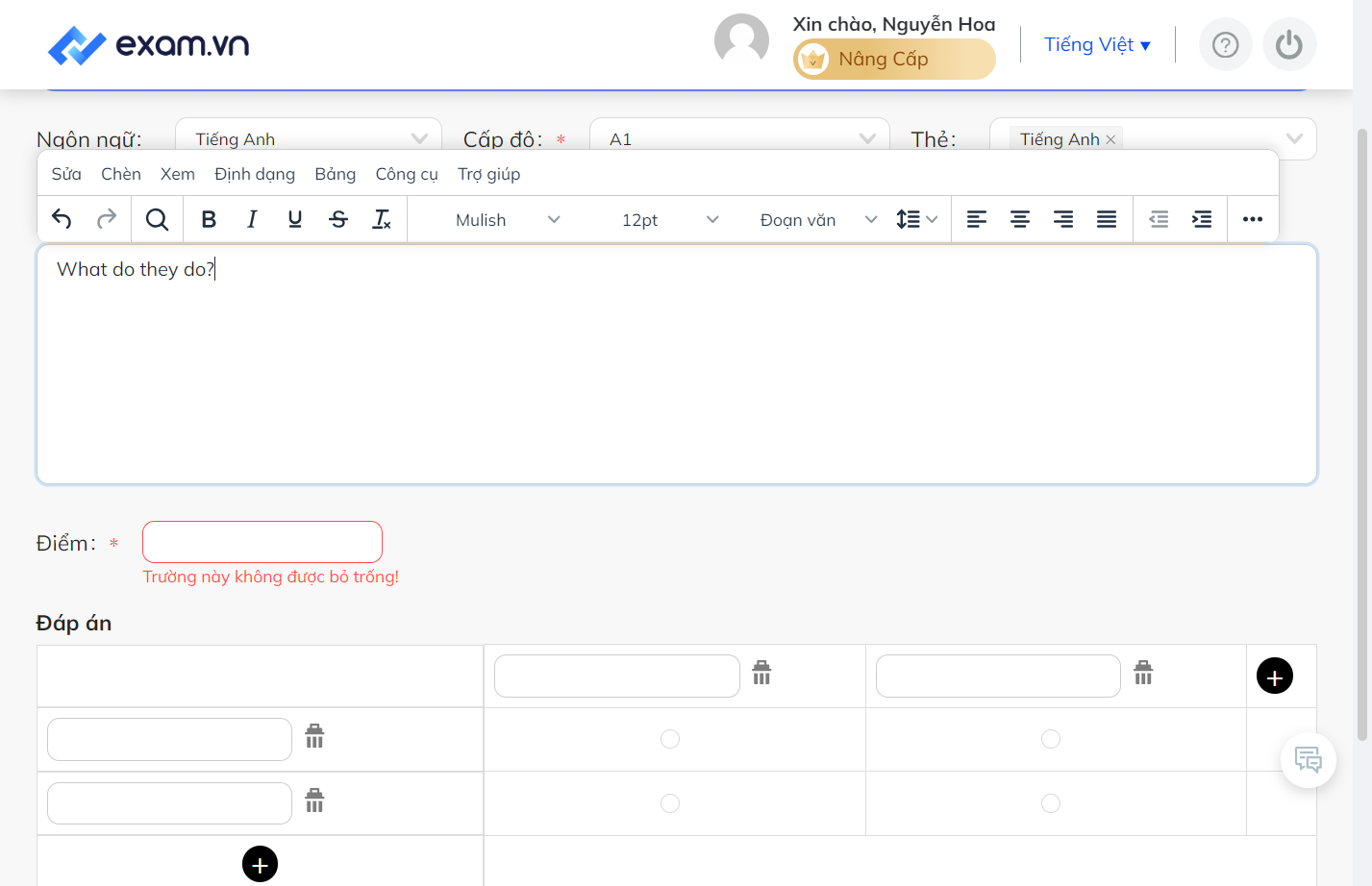Viewport: 1372px width, 886px height.
Task: Open the help question mark icon
Action: [1226, 45]
